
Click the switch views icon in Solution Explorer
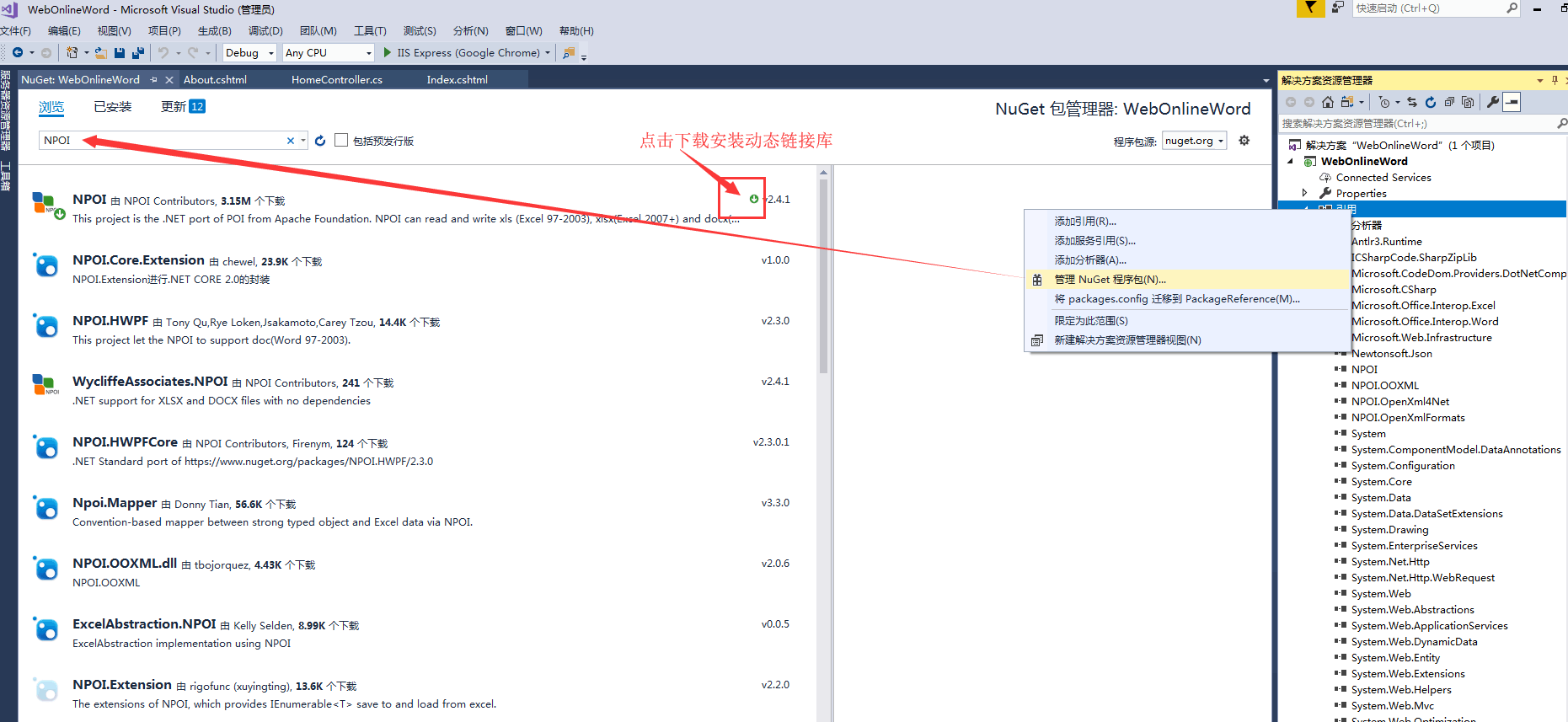[x=1347, y=102]
